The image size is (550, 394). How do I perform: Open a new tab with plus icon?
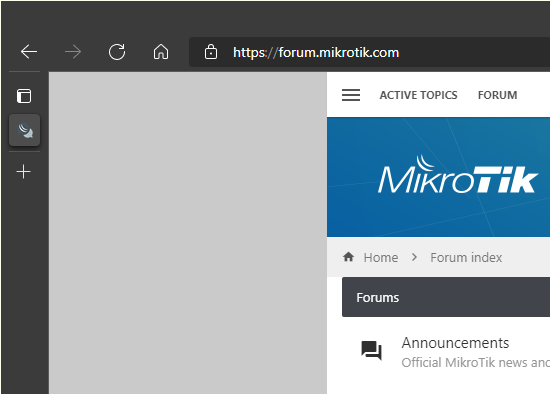[x=24, y=172]
